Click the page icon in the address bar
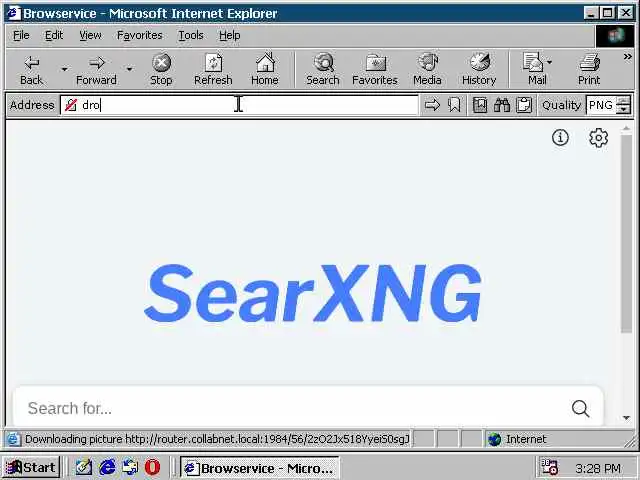This screenshot has width=640, height=480. point(71,105)
